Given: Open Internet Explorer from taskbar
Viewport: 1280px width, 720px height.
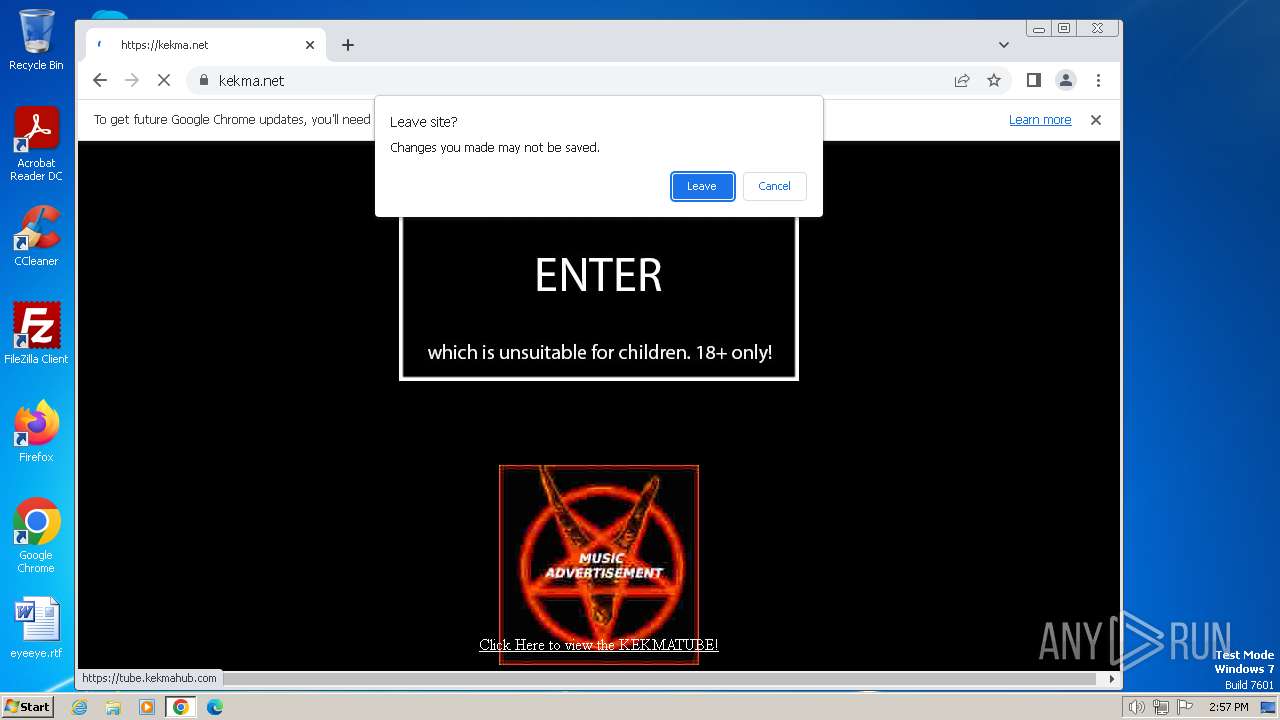Looking at the screenshot, I should pos(80,707).
